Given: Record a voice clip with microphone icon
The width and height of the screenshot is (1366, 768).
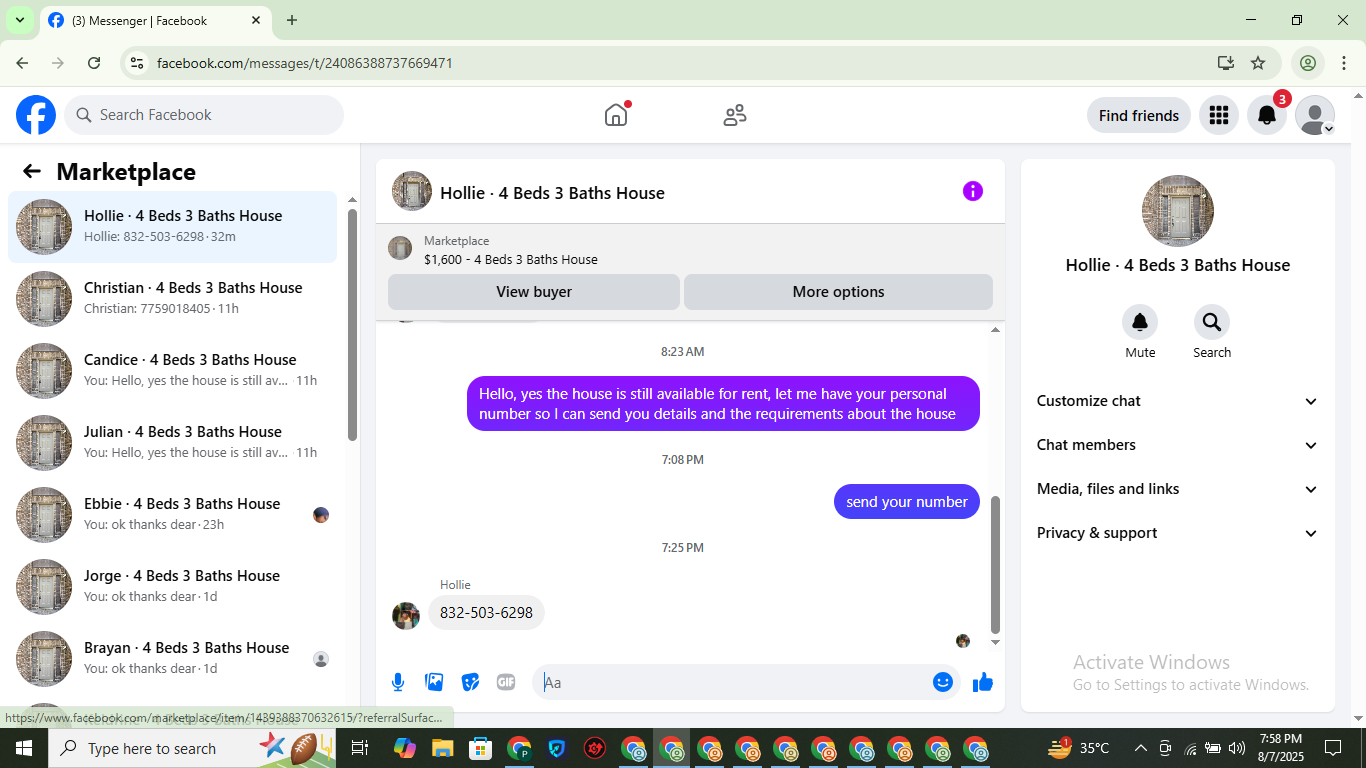Looking at the screenshot, I should (x=398, y=682).
